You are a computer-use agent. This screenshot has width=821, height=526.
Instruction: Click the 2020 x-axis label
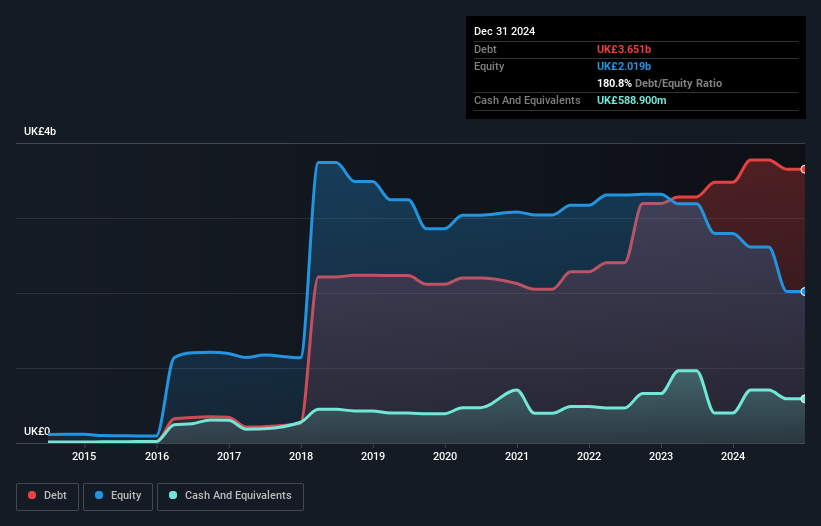click(x=445, y=456)
